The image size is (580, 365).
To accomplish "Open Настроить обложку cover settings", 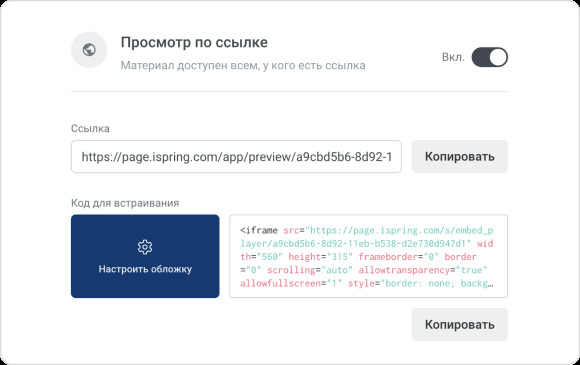I will [x=145, y=256].
